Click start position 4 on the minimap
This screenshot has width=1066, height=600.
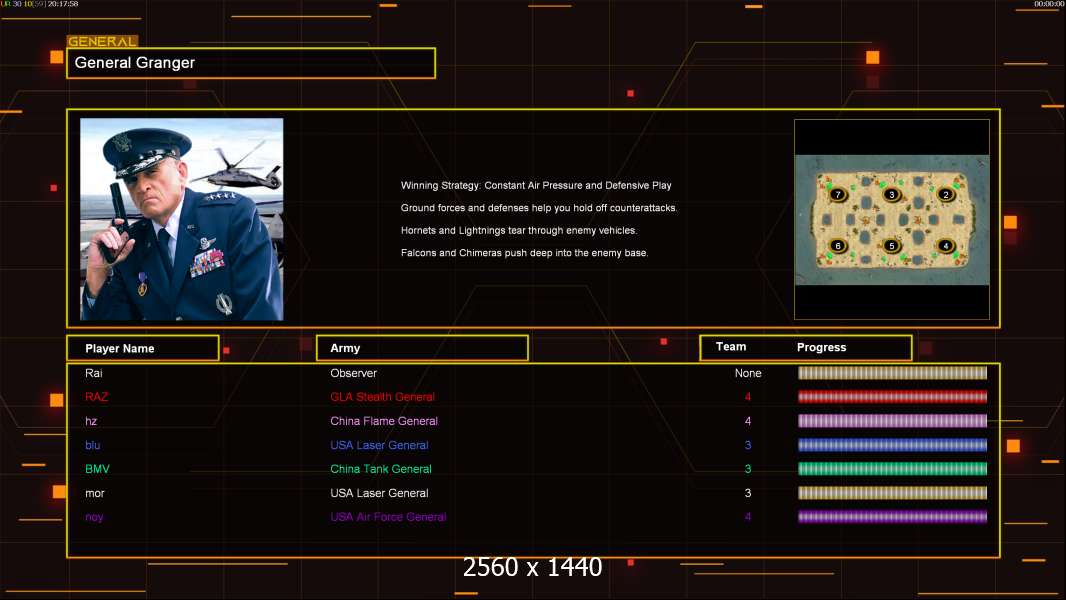click(946, 246)
